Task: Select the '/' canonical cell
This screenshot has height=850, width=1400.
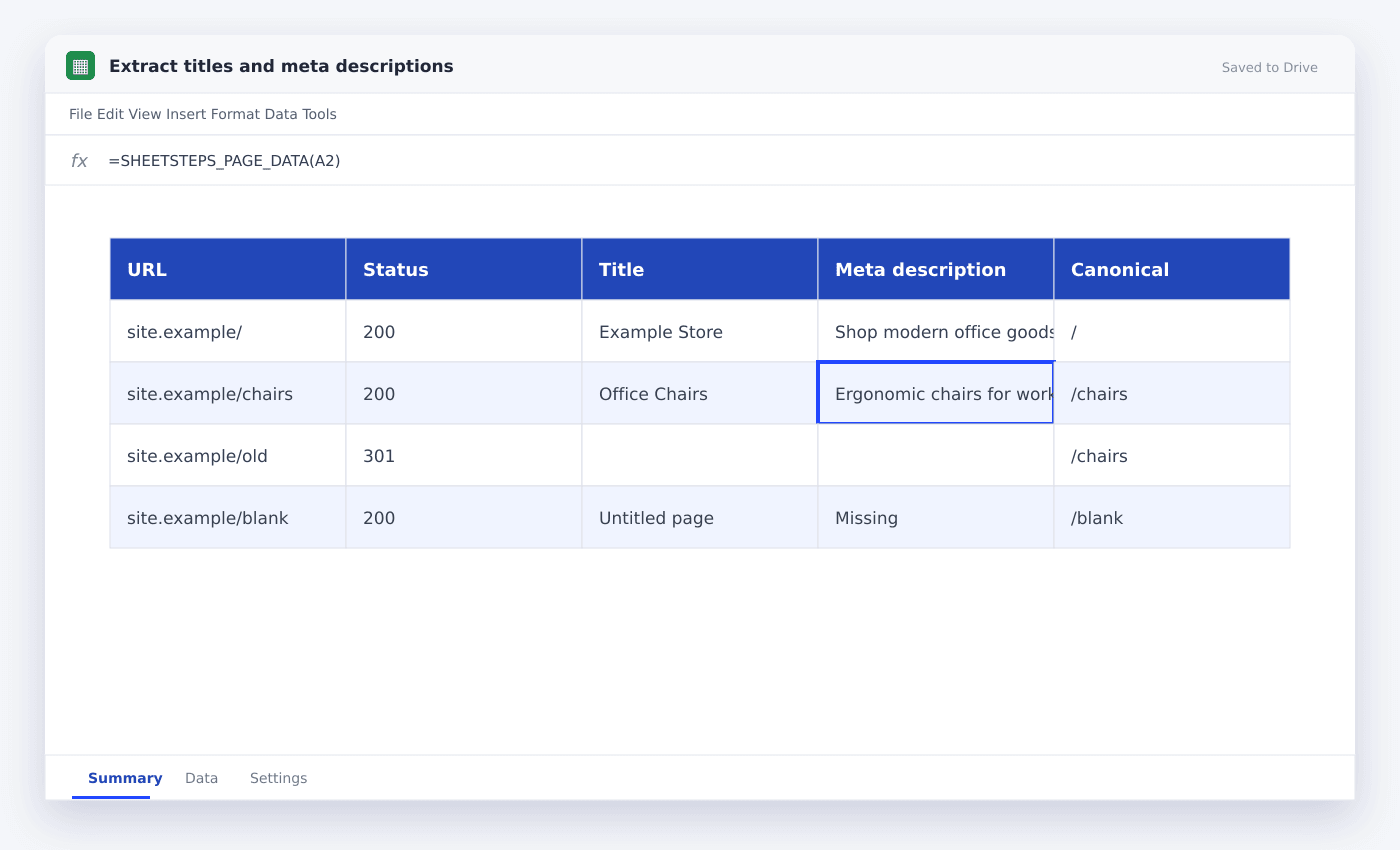Action: 1172,331
